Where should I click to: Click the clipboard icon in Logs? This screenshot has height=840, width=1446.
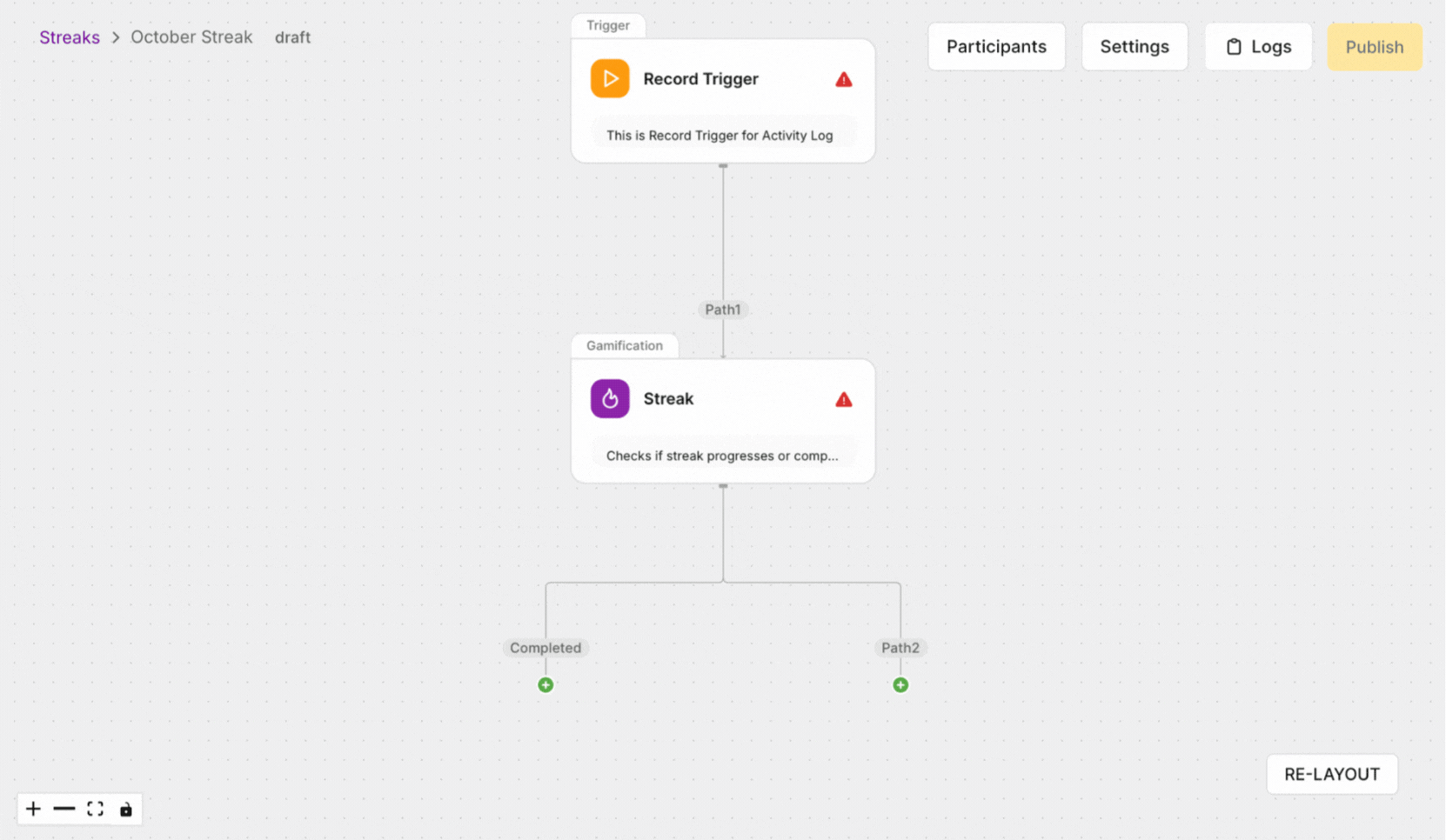tap(1234, 47)
